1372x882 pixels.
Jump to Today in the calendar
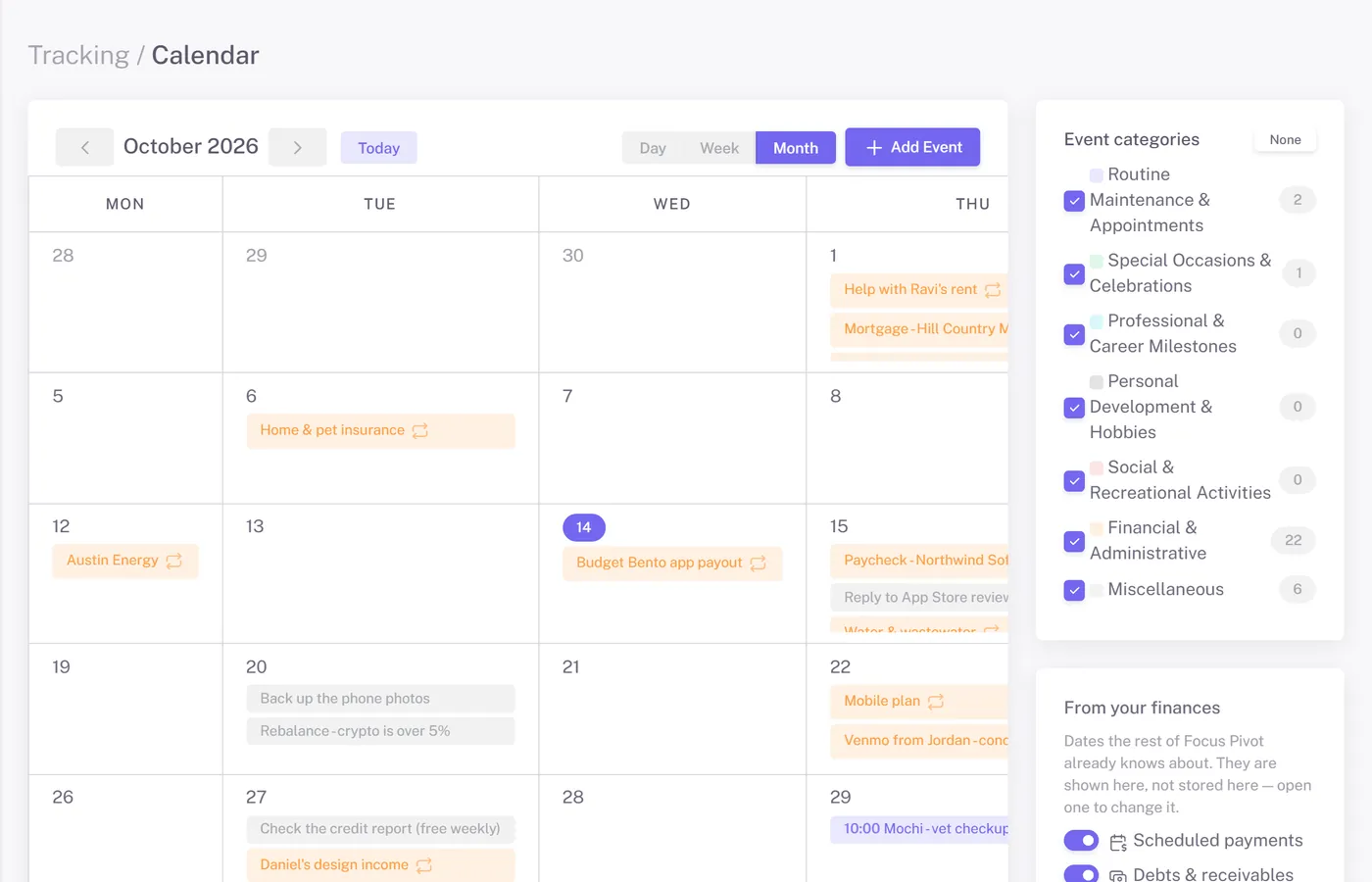tap(379, 148)
